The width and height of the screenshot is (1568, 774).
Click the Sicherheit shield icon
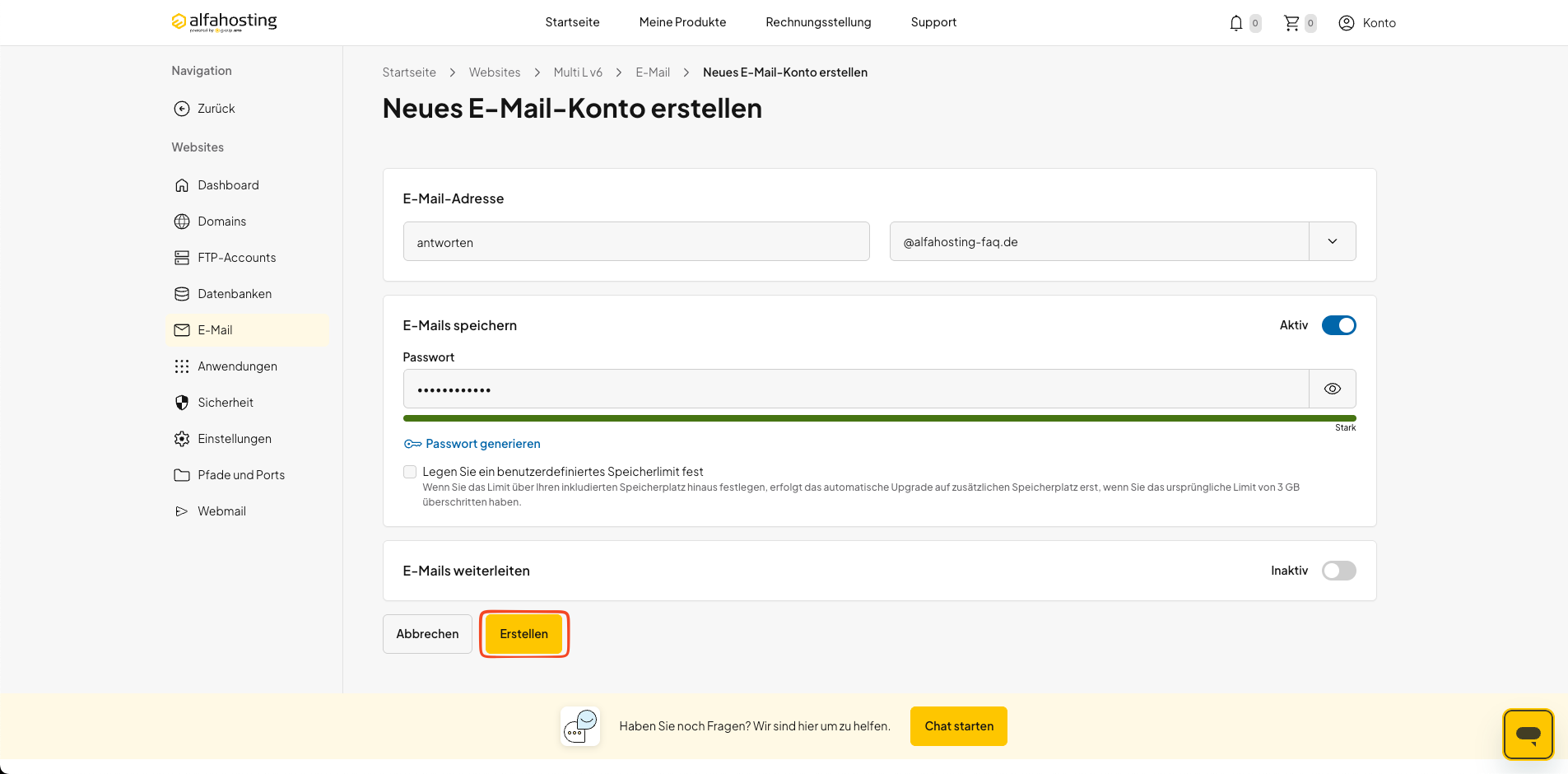(182, 403)
